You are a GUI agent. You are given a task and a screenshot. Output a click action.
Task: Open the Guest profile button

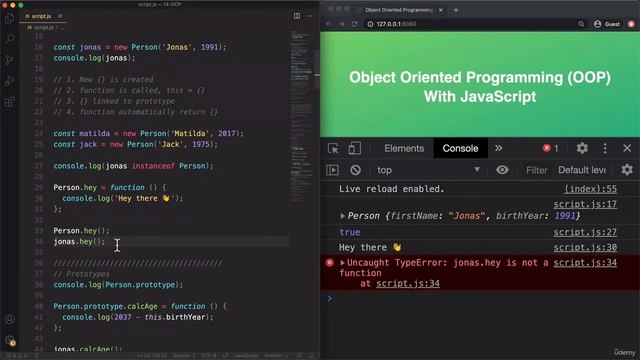tap(607, 24)
